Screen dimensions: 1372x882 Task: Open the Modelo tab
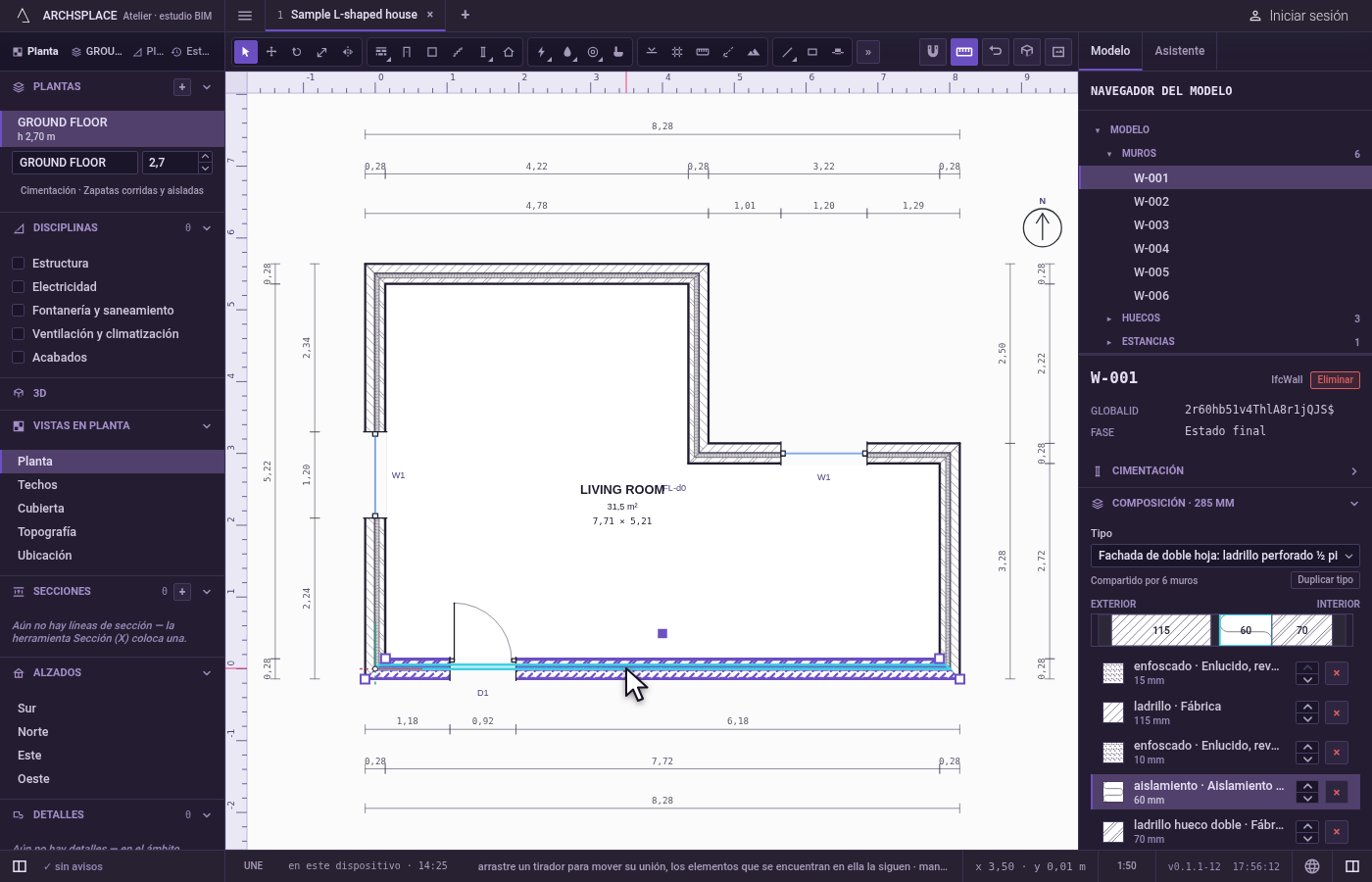(1110, 51)
